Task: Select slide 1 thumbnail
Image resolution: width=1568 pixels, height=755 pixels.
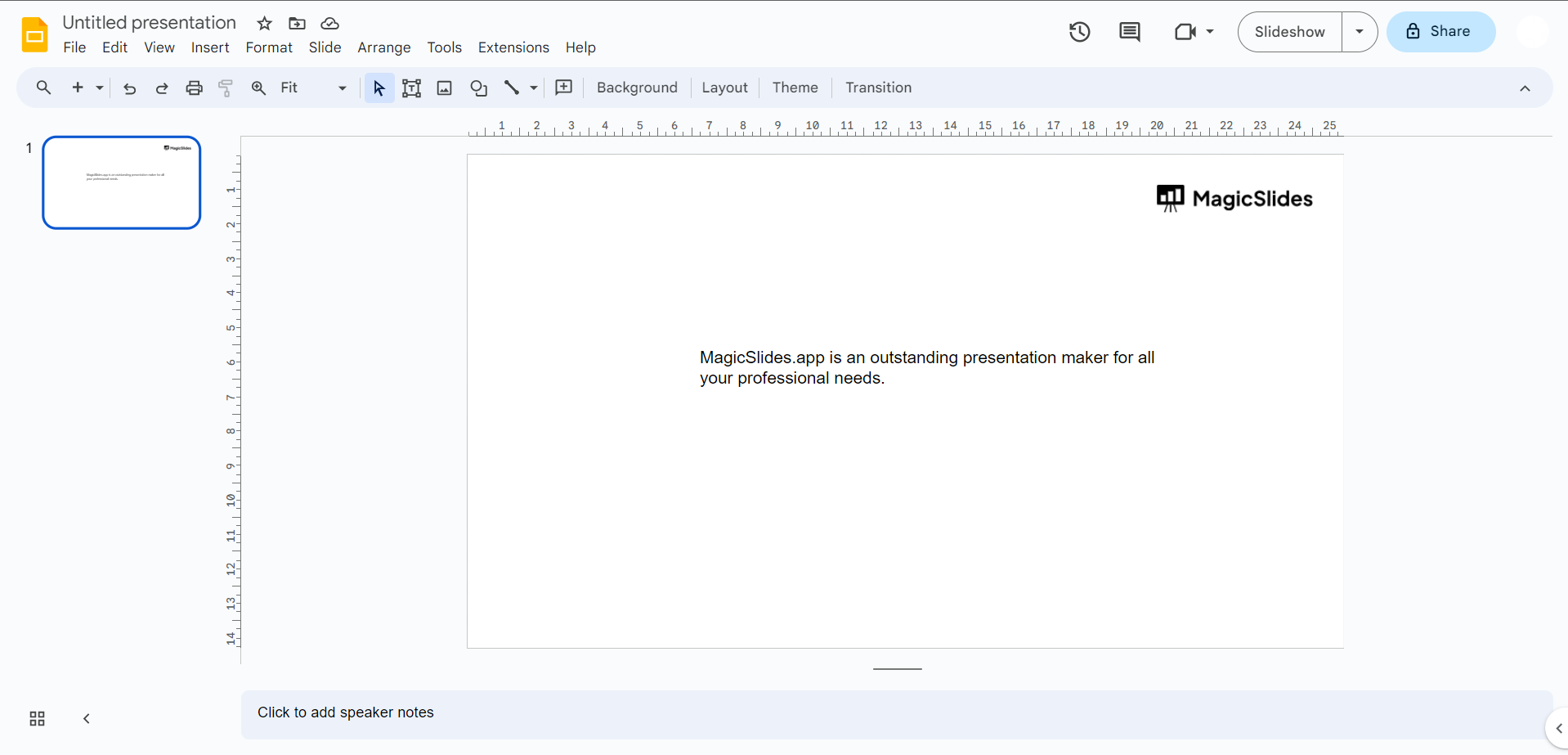Action: pyautogui.click(x=122, y=182)
